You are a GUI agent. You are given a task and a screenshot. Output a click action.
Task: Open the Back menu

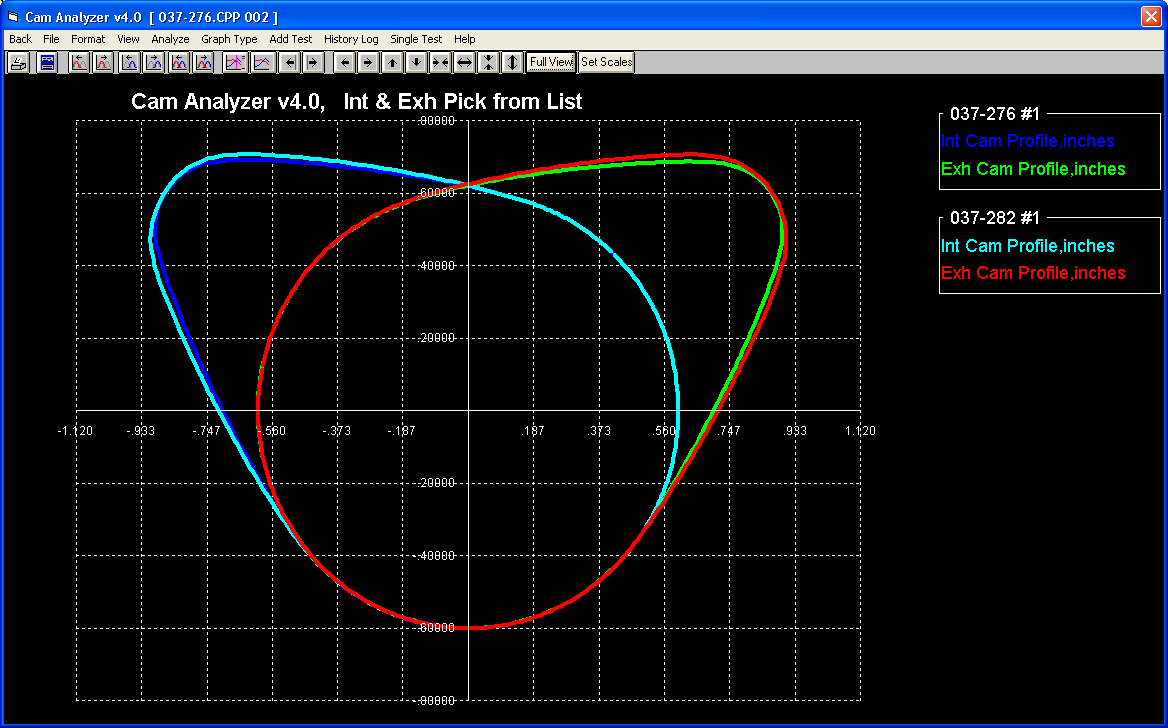pos(21,39)
